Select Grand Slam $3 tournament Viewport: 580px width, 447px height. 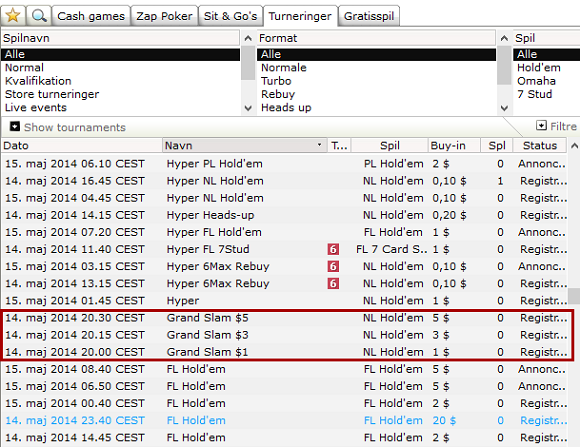pos(284,335)
